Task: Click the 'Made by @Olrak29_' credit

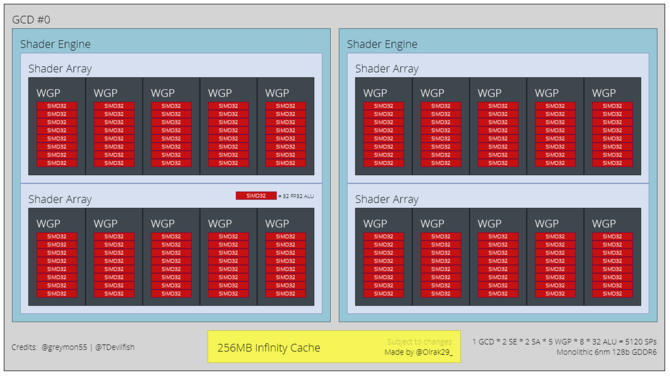Action: [x=418, y=352]
